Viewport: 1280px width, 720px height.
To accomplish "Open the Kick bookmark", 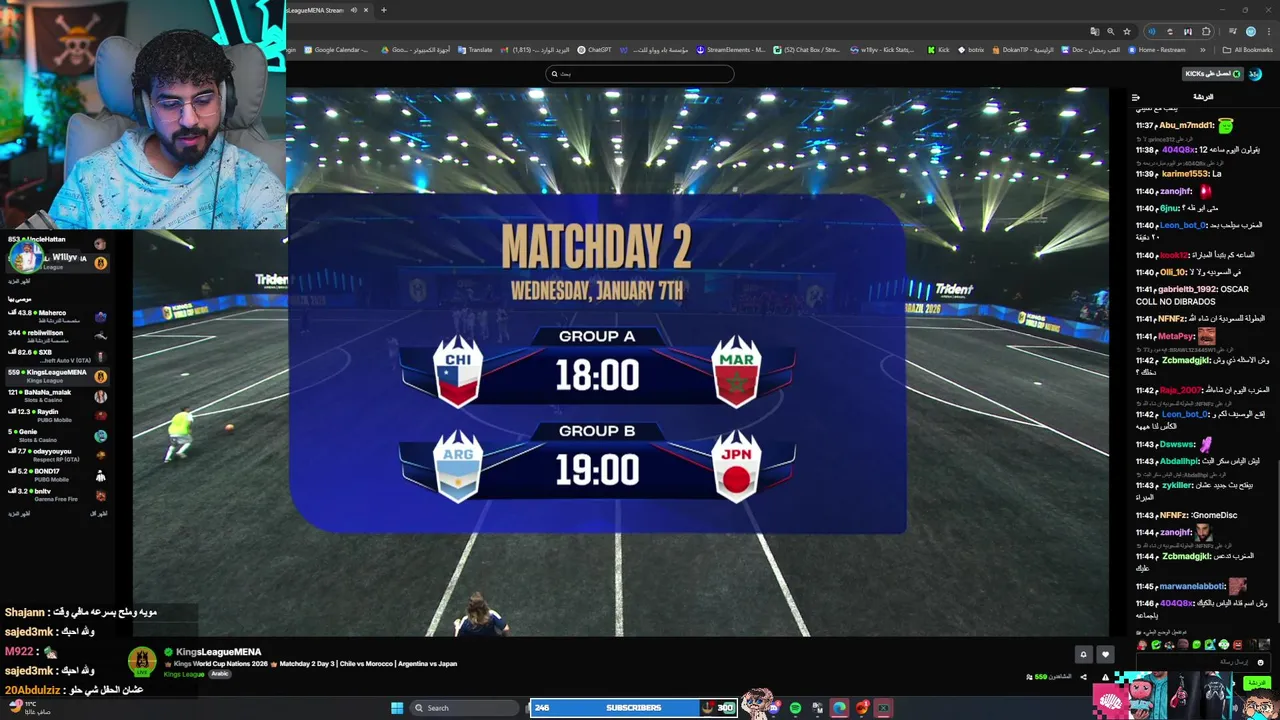I will pos(938,49).
